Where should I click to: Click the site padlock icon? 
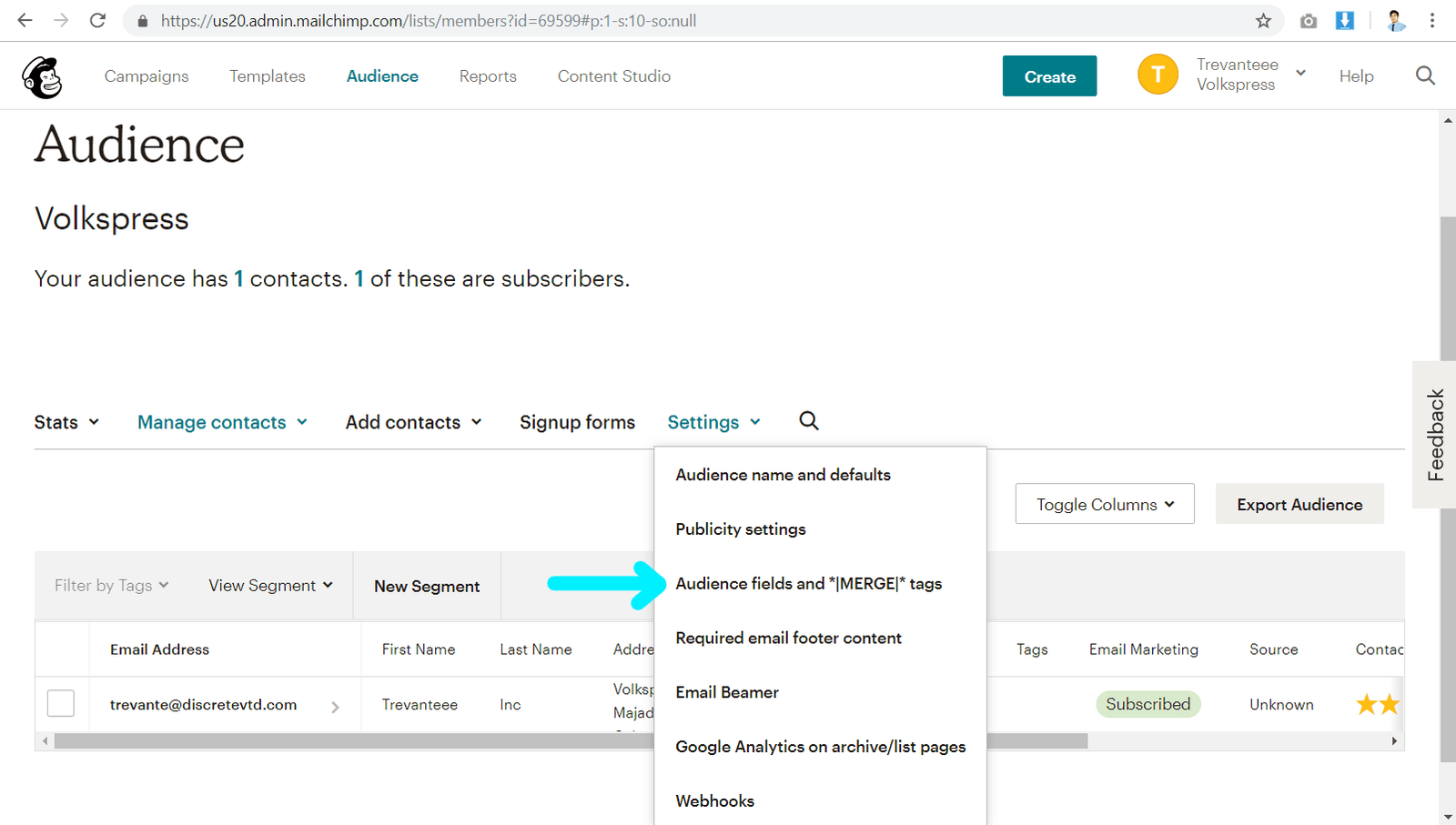(142, 20)
